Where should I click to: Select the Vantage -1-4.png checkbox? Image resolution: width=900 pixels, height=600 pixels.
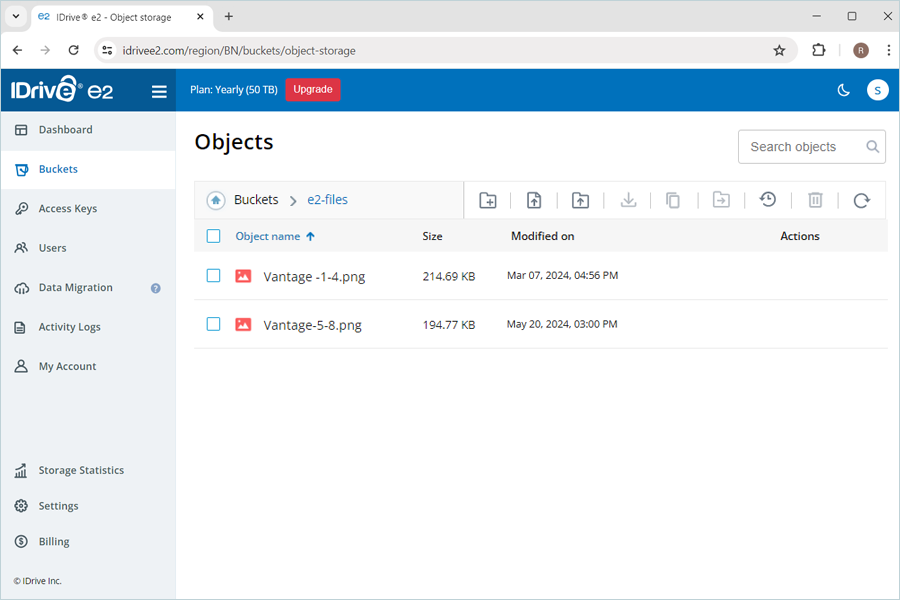click(213, 276)
